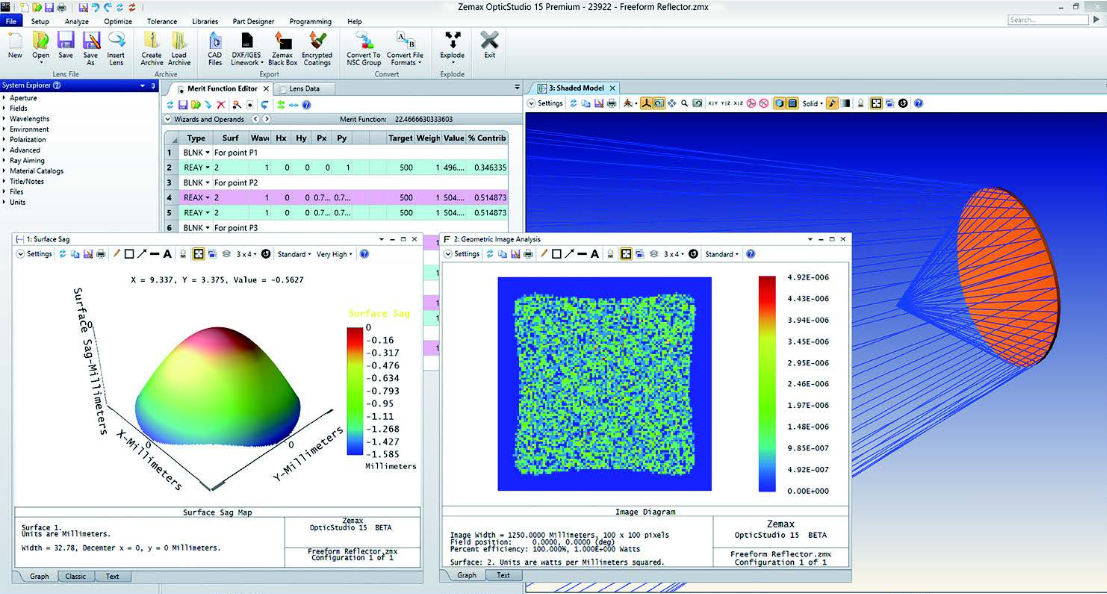This screenshot has height=594, width=1107.
Task: Click the Geometric Image Analysis color scale bar
Action: pos(767,384)
